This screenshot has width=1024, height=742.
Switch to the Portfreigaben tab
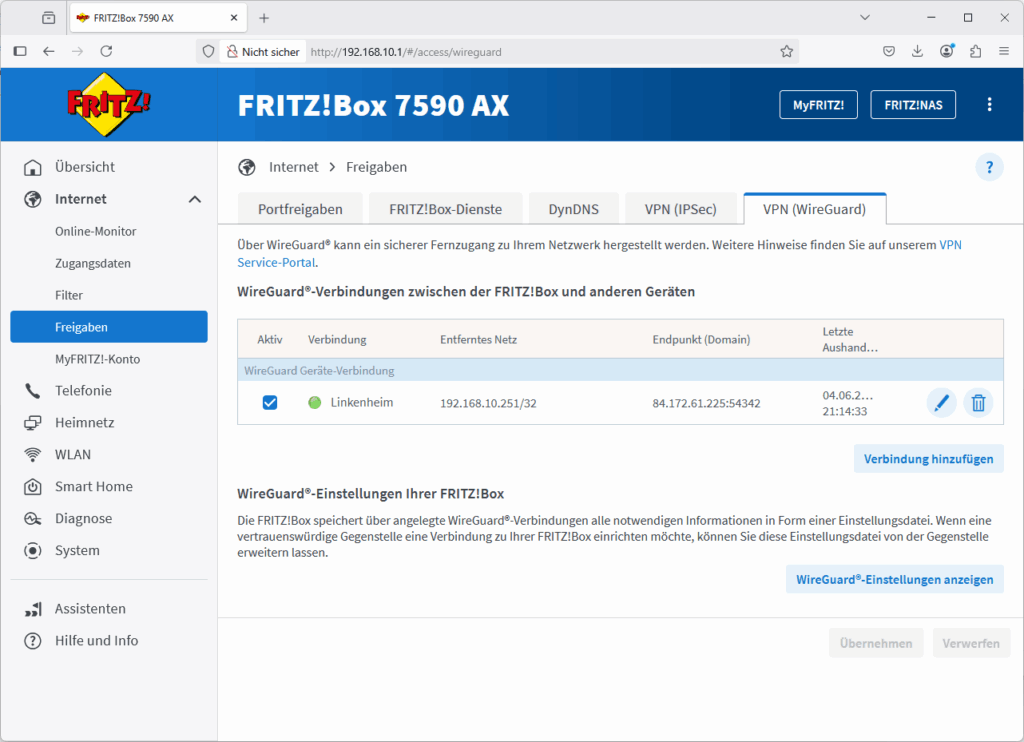tap(300, 209)
